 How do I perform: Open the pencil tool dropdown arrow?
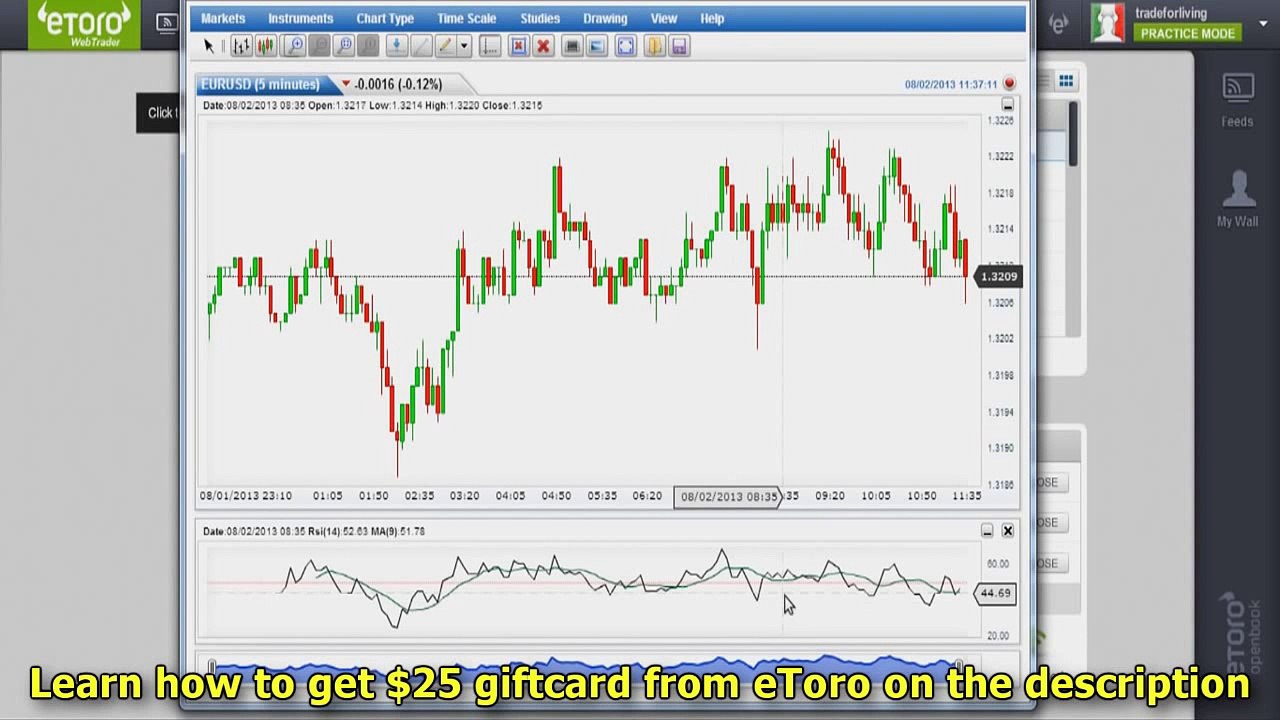(x=463, y=46)
